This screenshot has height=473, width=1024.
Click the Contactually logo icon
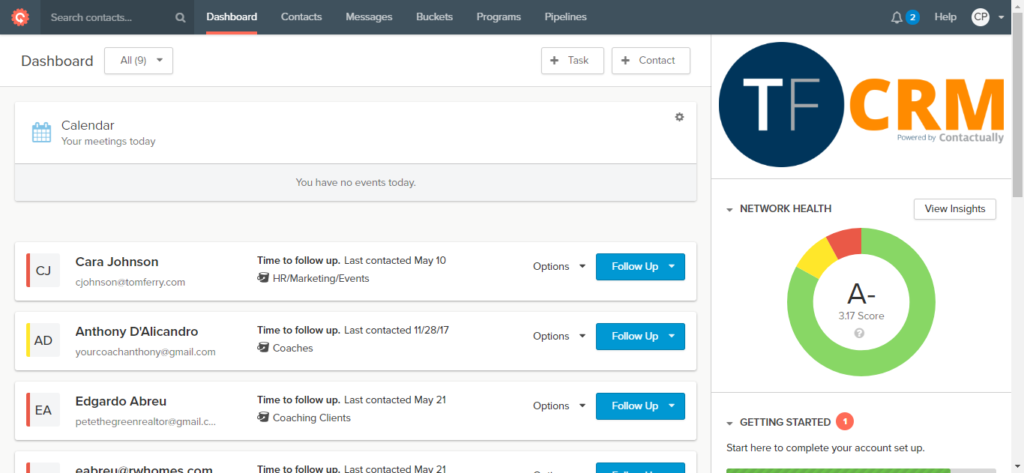20,17
